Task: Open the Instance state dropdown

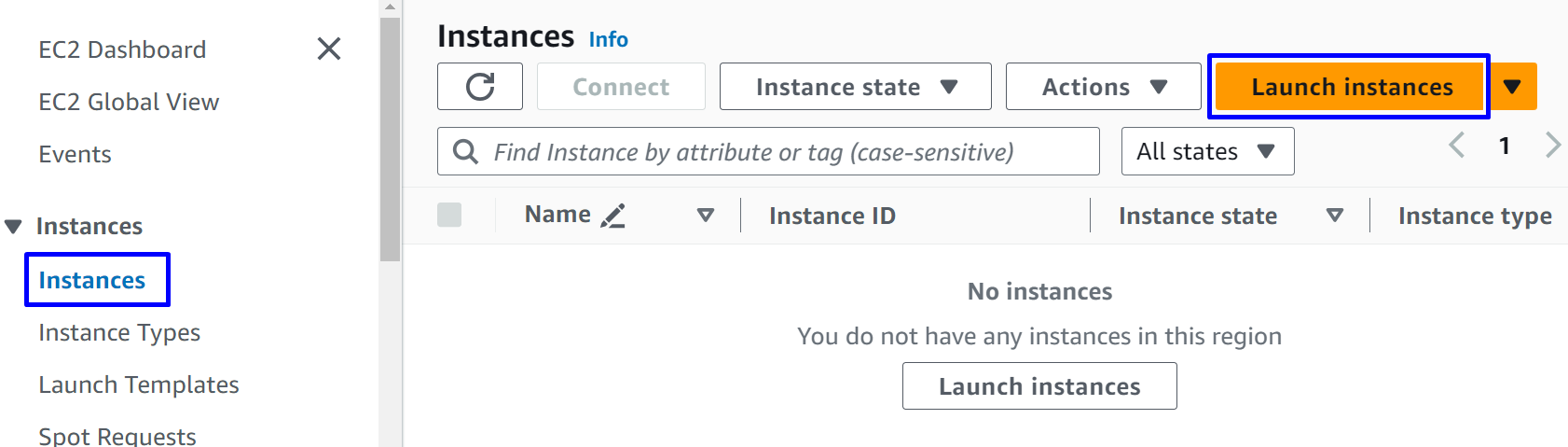Action: pos(855,87)
